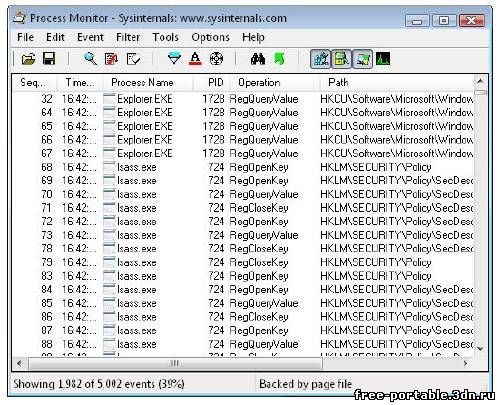Viewport: 500px width, 405px height.
Task: Click the lsass.exe process icon in row 78
Action: [109, 249]
